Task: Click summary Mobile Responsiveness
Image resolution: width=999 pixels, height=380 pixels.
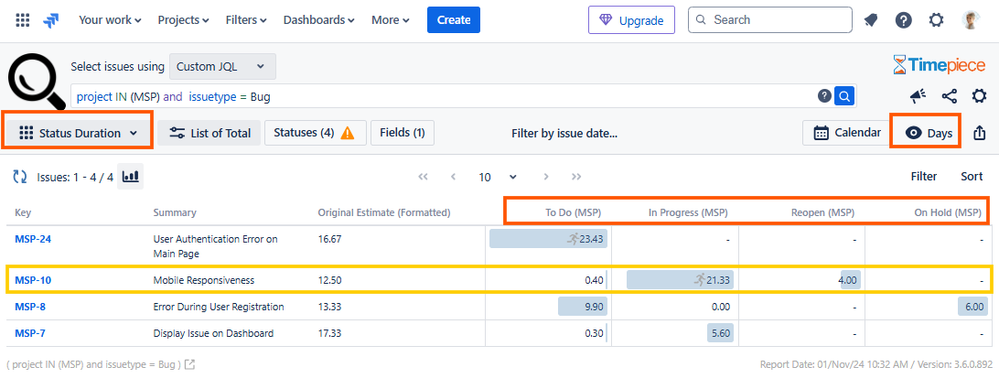Action: pyautogui.click(x=204, y=280)
